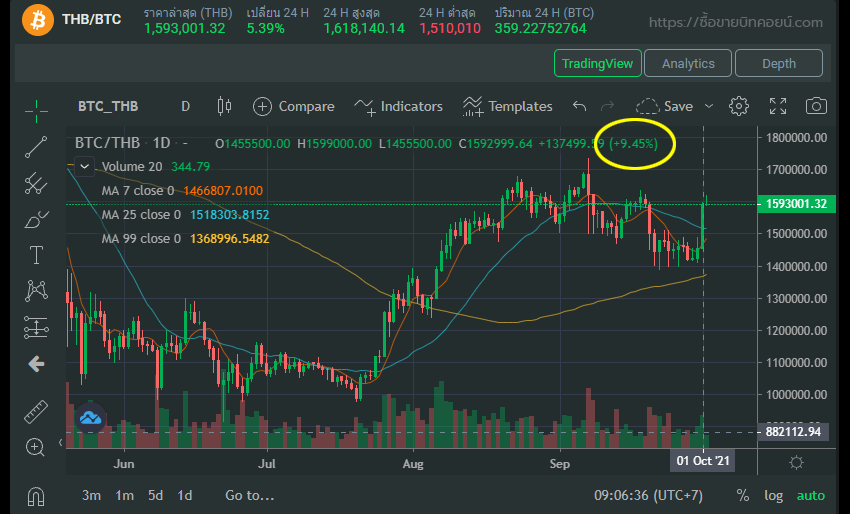
Task: Open the Go to date dialog
Action: pyautogui.click(x=249, y=496)
